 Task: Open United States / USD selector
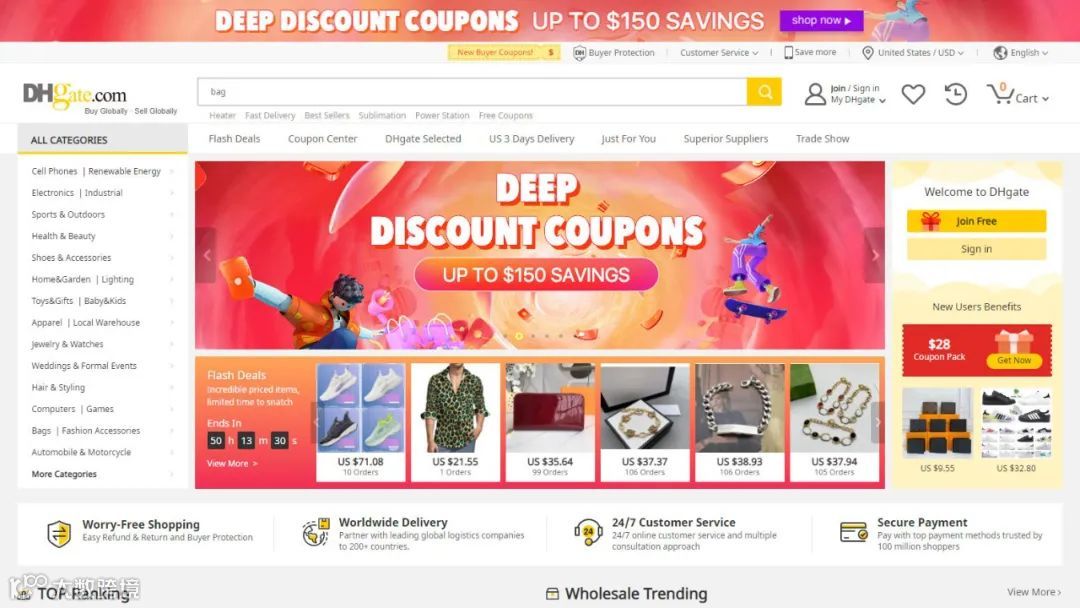[x=913, y=52]
